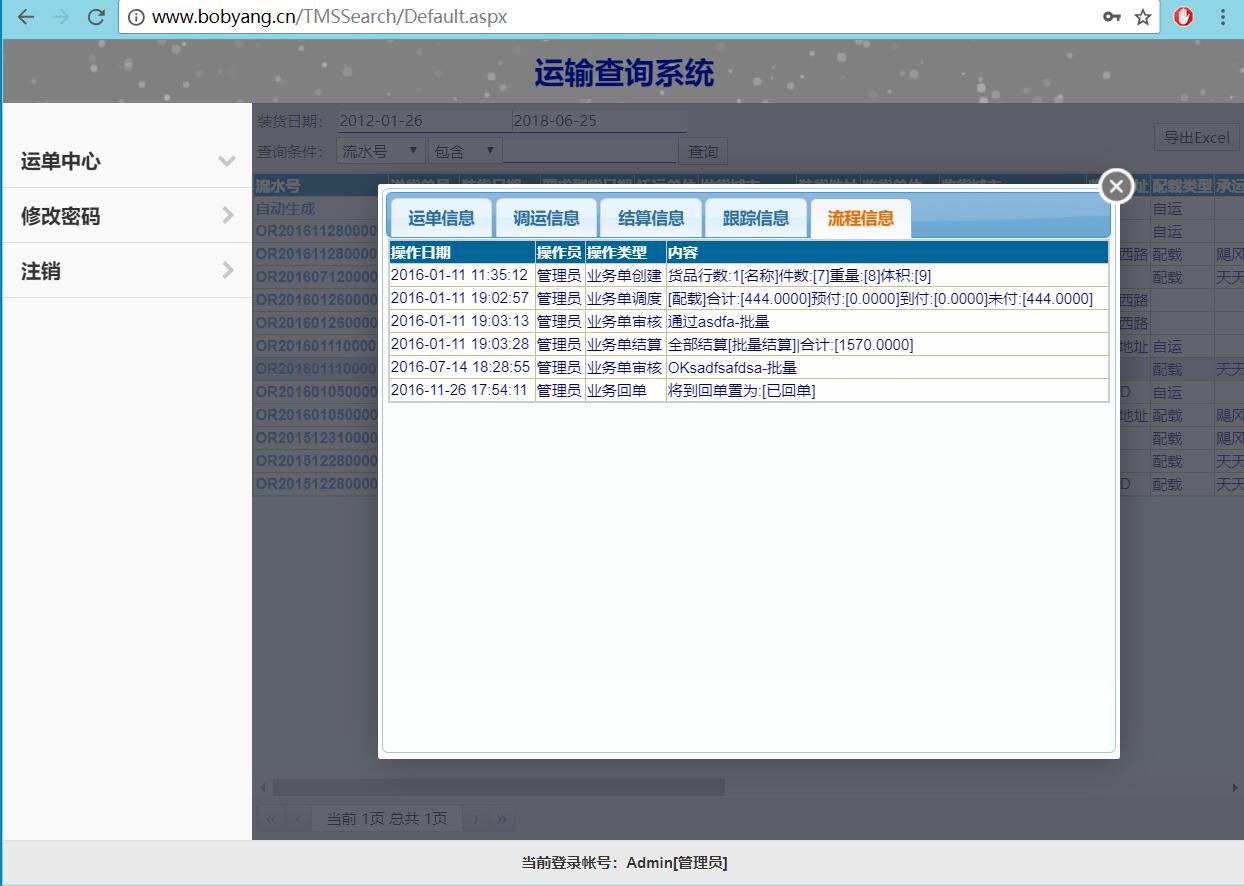Click the key password icon in address bar
This screenshot has height=886, width=1244.
(1112, 17)
